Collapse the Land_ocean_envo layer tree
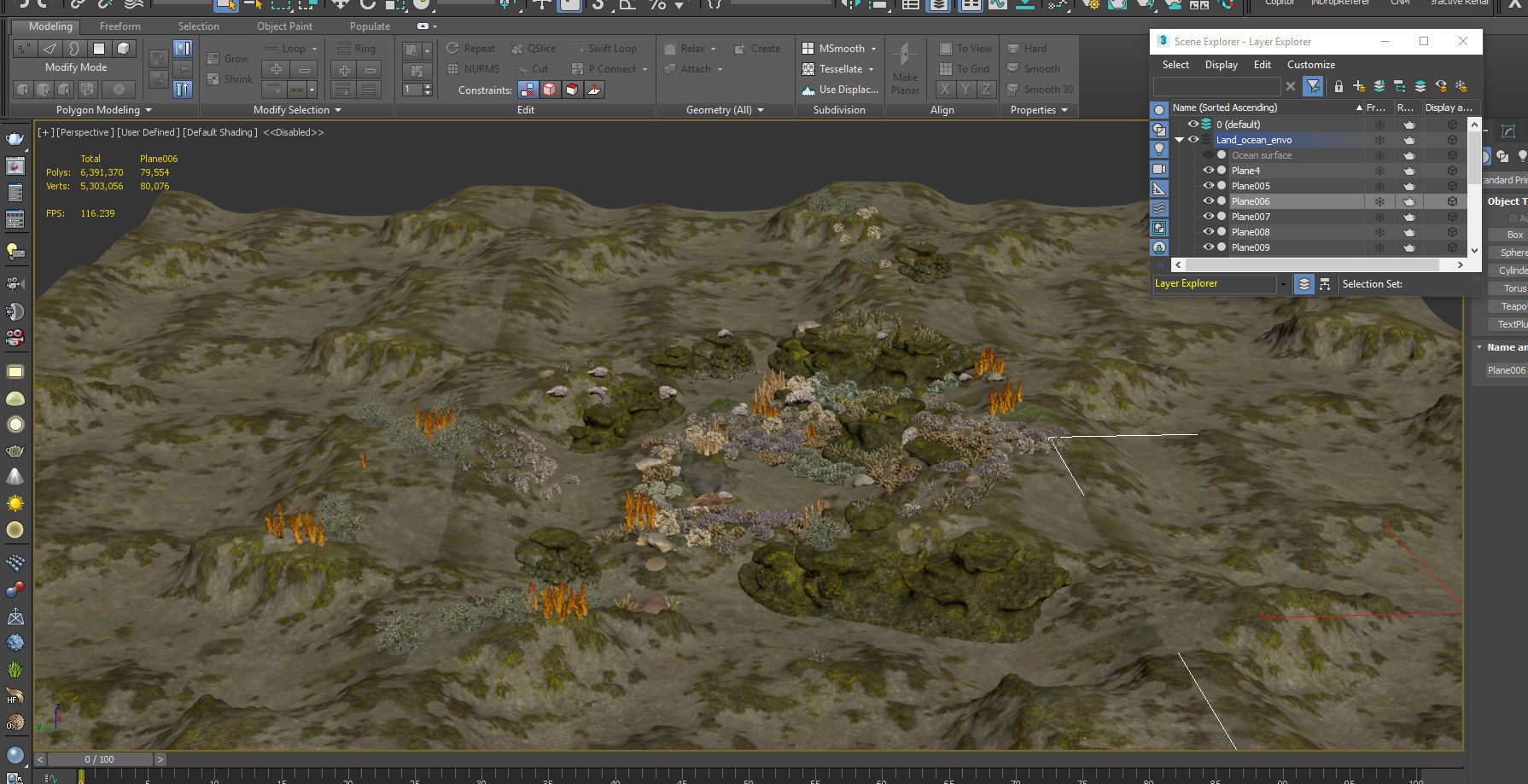1528x784 pixels. (1179, 140)
